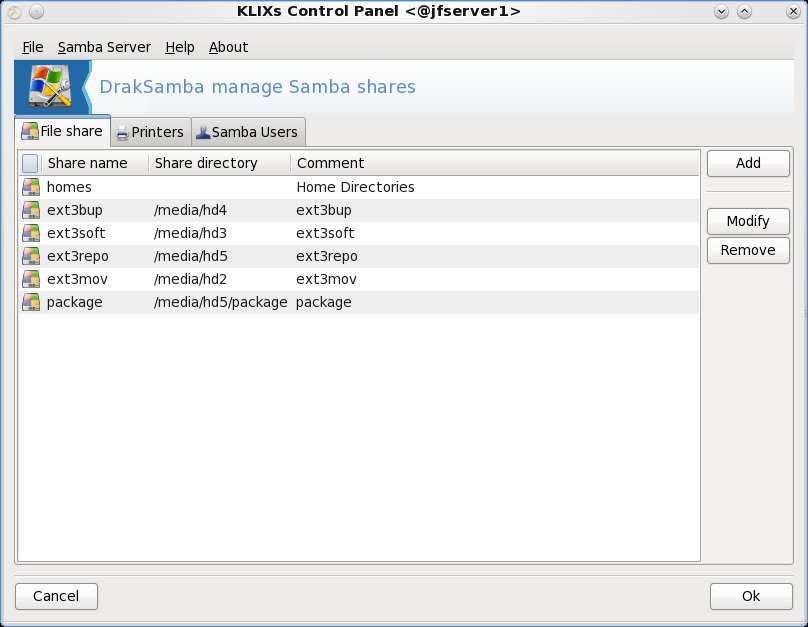Open the About menu
The width and height of the screenshot is (808, 627).
pyautogui.click(x=228, y=47)
